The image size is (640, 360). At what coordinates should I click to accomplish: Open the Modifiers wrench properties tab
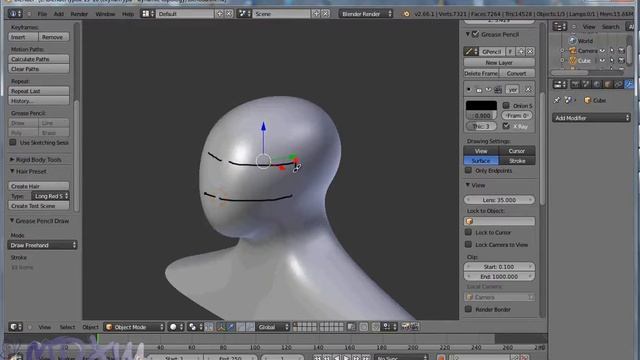629,84
